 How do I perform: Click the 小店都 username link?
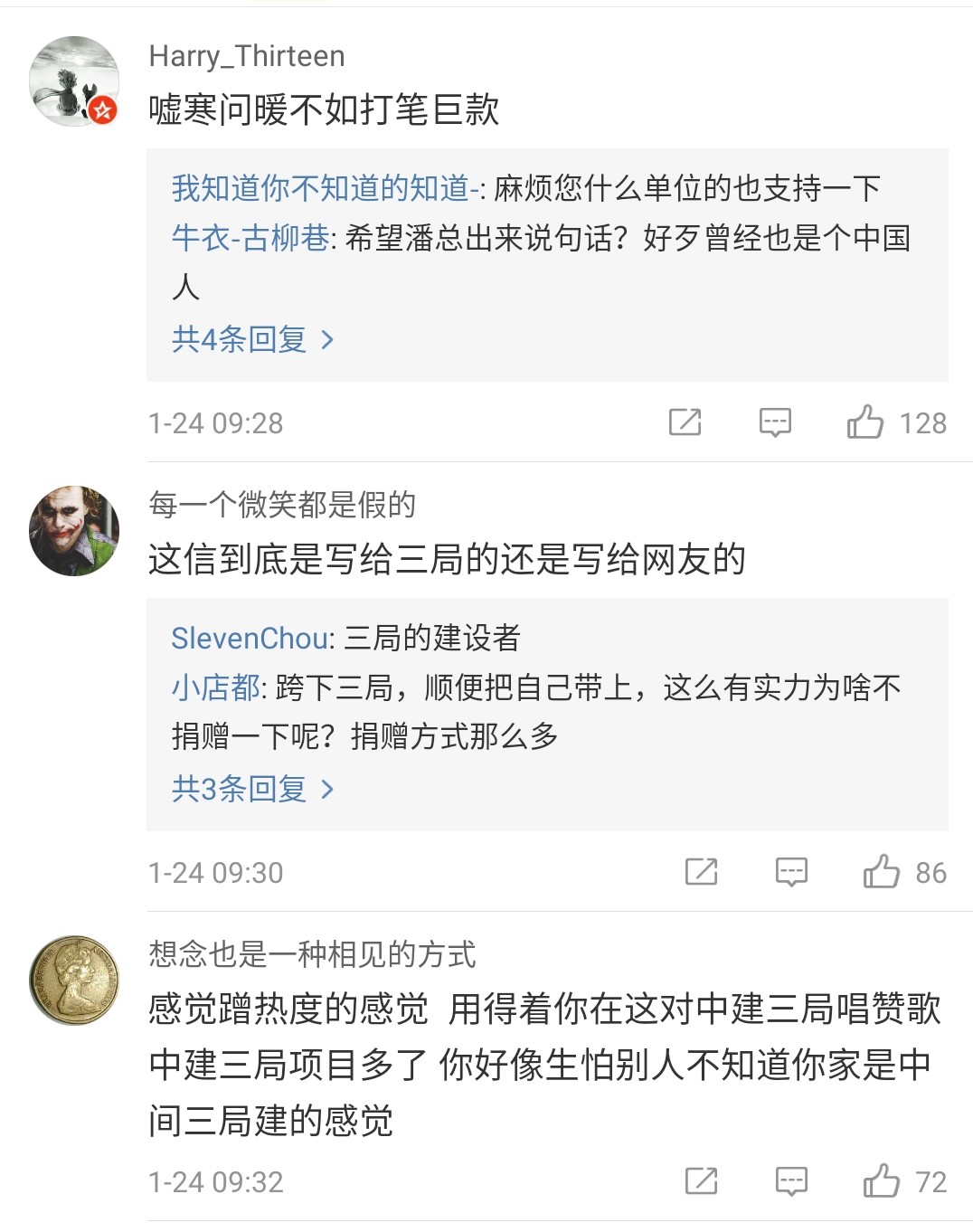213,688
